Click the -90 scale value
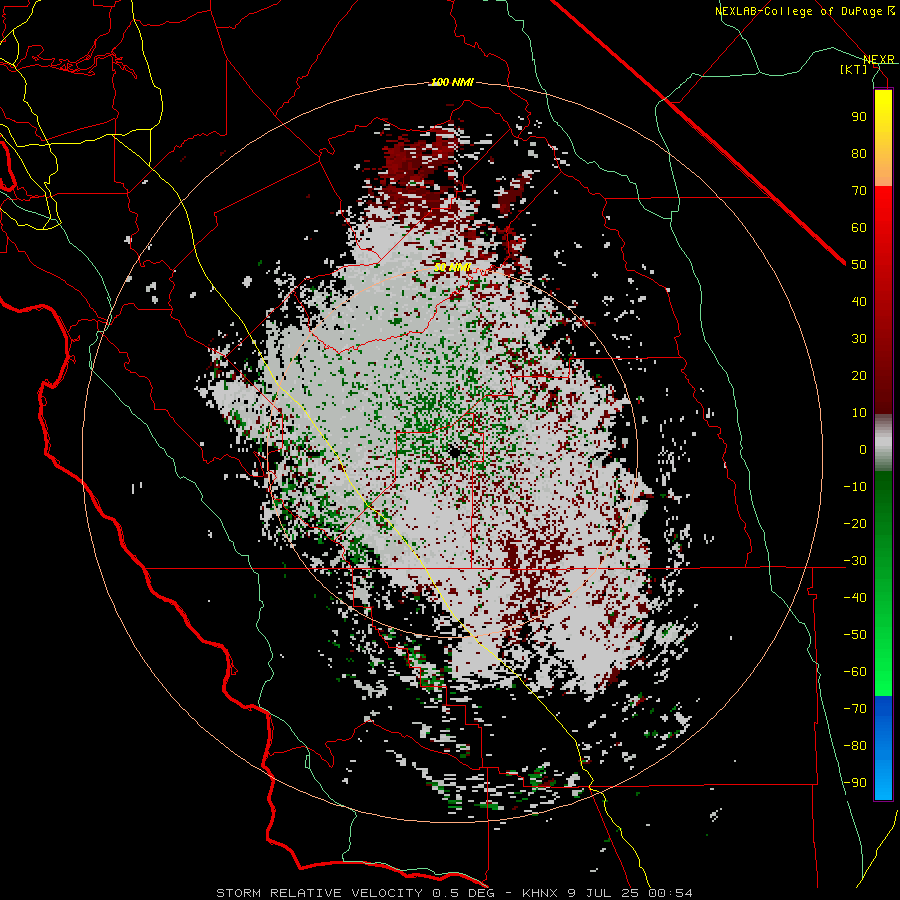The image size is (900, 900). coord(855,783)
